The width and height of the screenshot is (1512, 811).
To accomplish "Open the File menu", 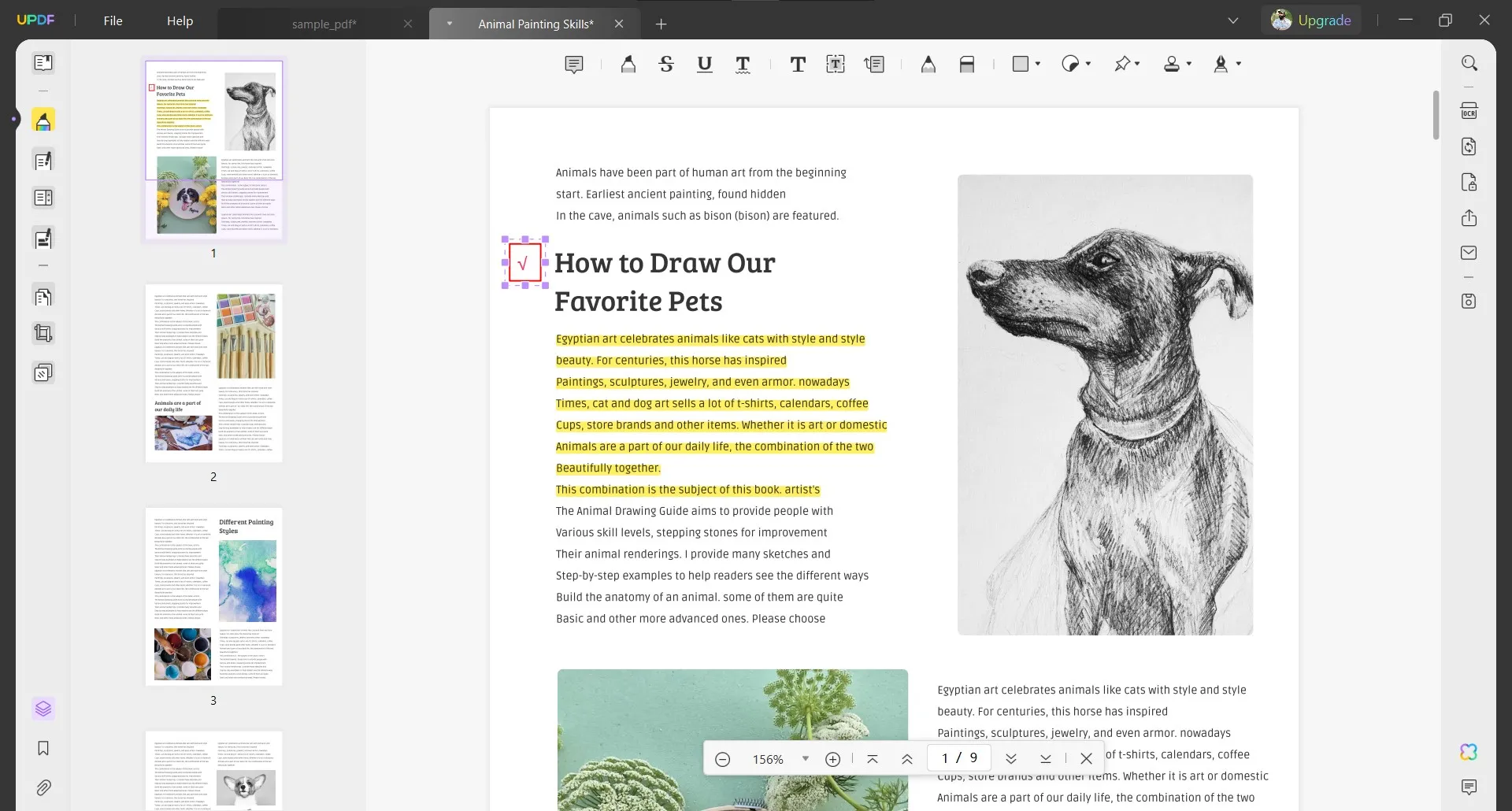I will [113, 21].
